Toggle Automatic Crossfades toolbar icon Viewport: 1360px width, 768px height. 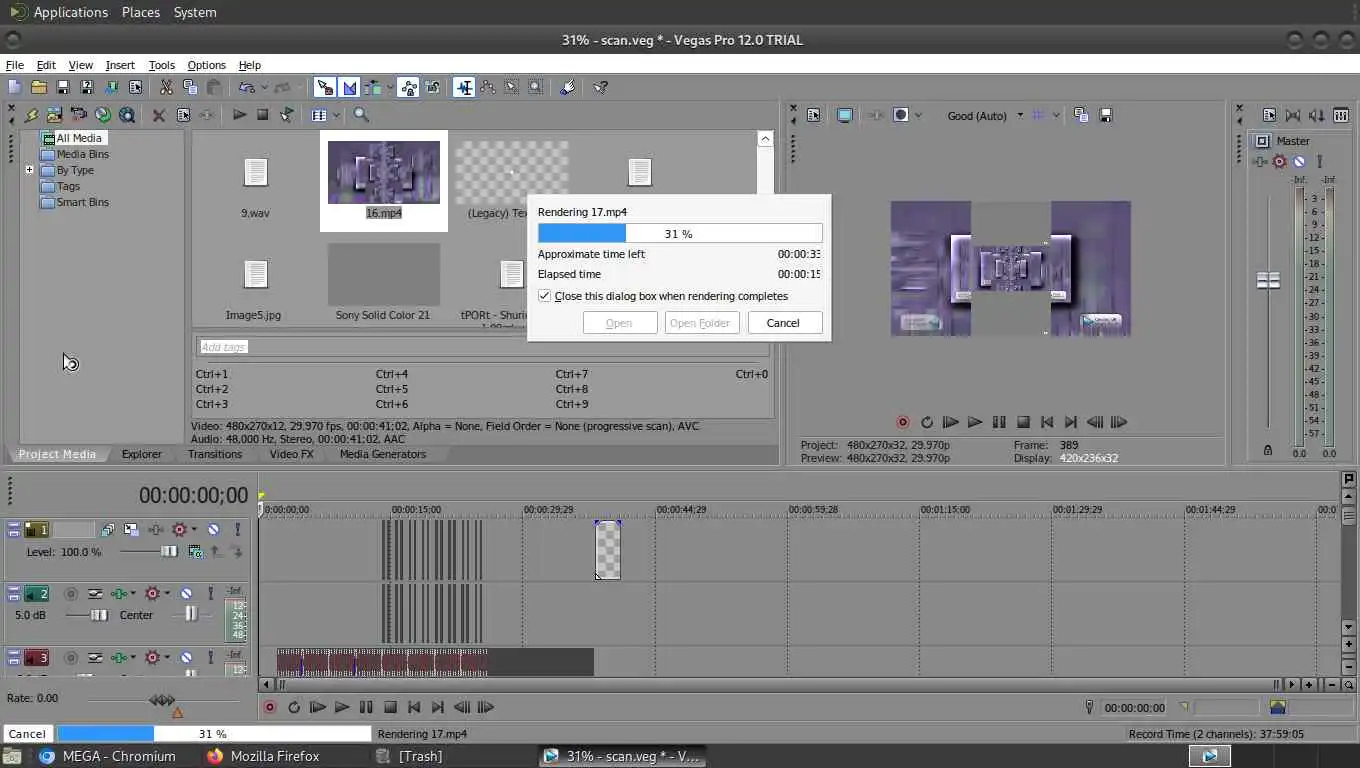pos(349,88)
